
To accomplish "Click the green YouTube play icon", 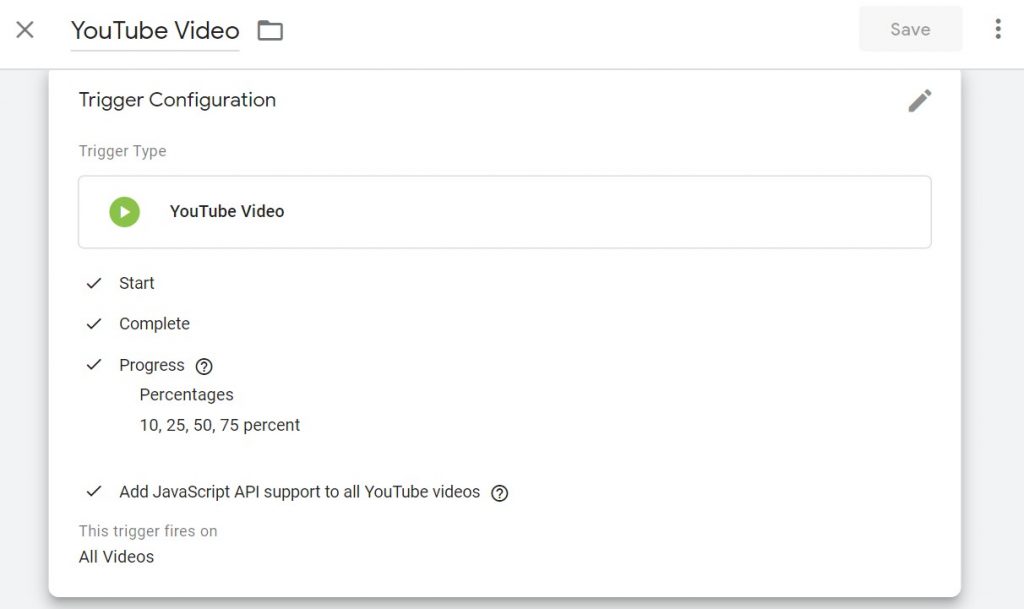I will tap(124, 211).
